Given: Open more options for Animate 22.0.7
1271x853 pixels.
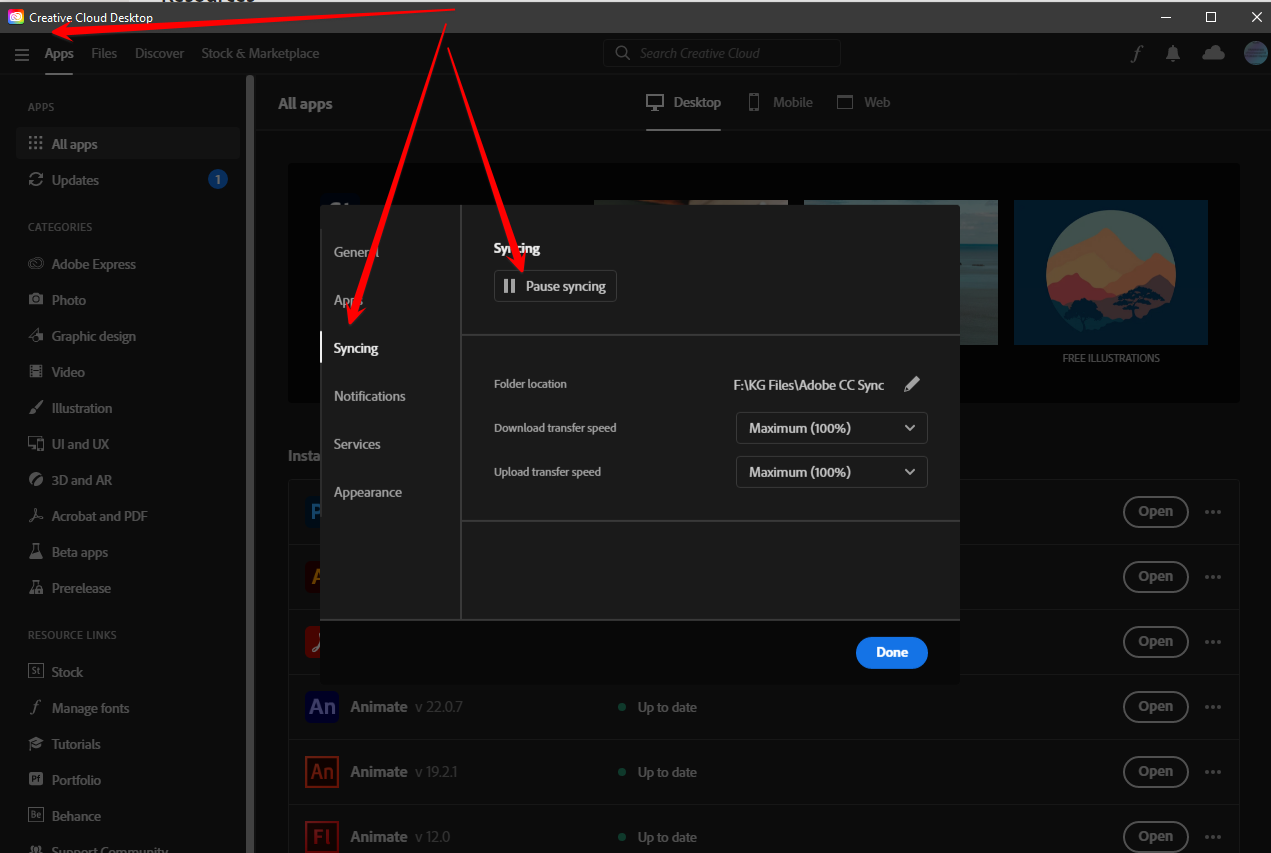Looking at the screenshot, I should [x=1213, y=707].
